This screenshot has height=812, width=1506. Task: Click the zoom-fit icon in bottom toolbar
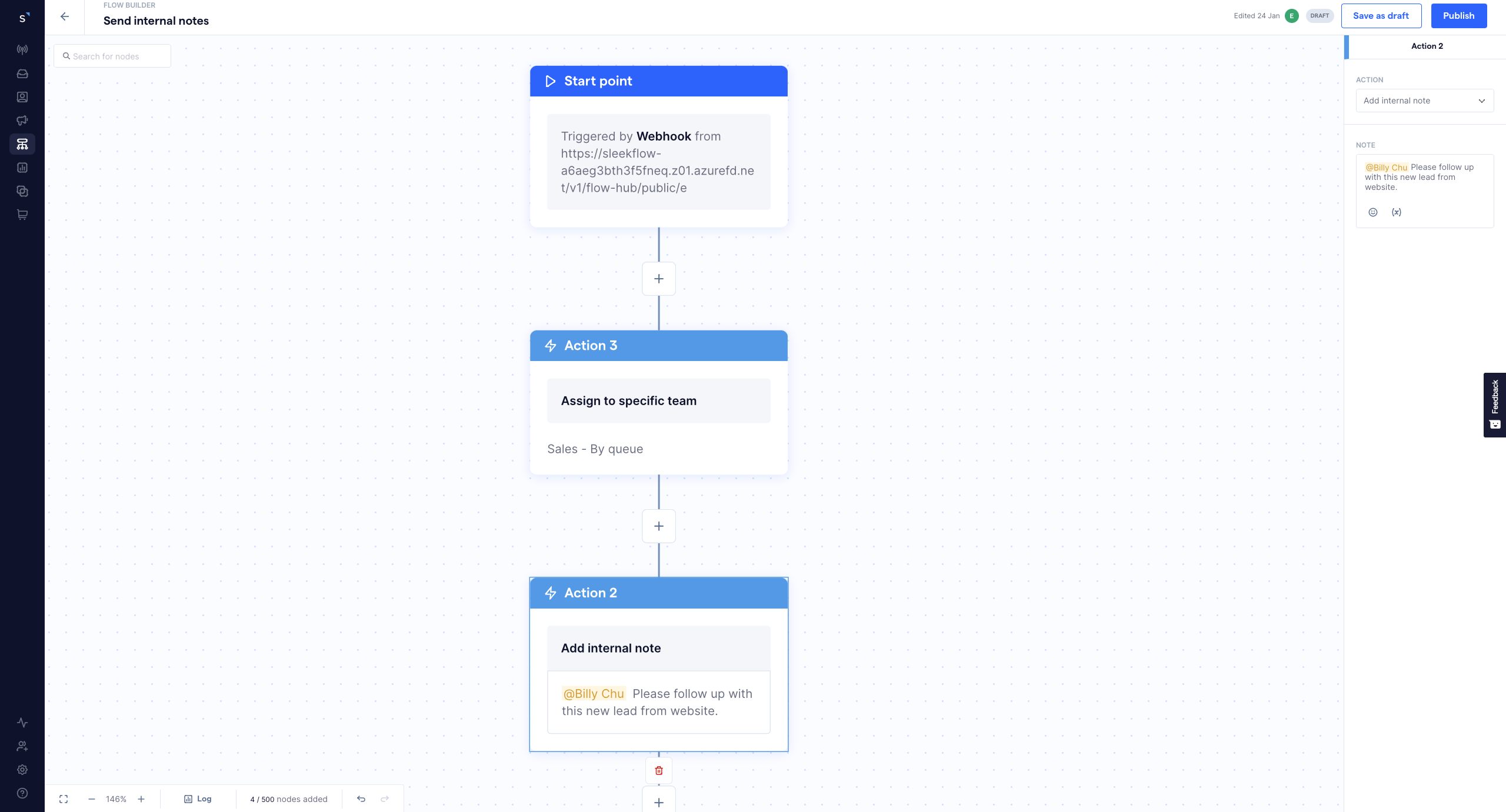pos(62,798)
